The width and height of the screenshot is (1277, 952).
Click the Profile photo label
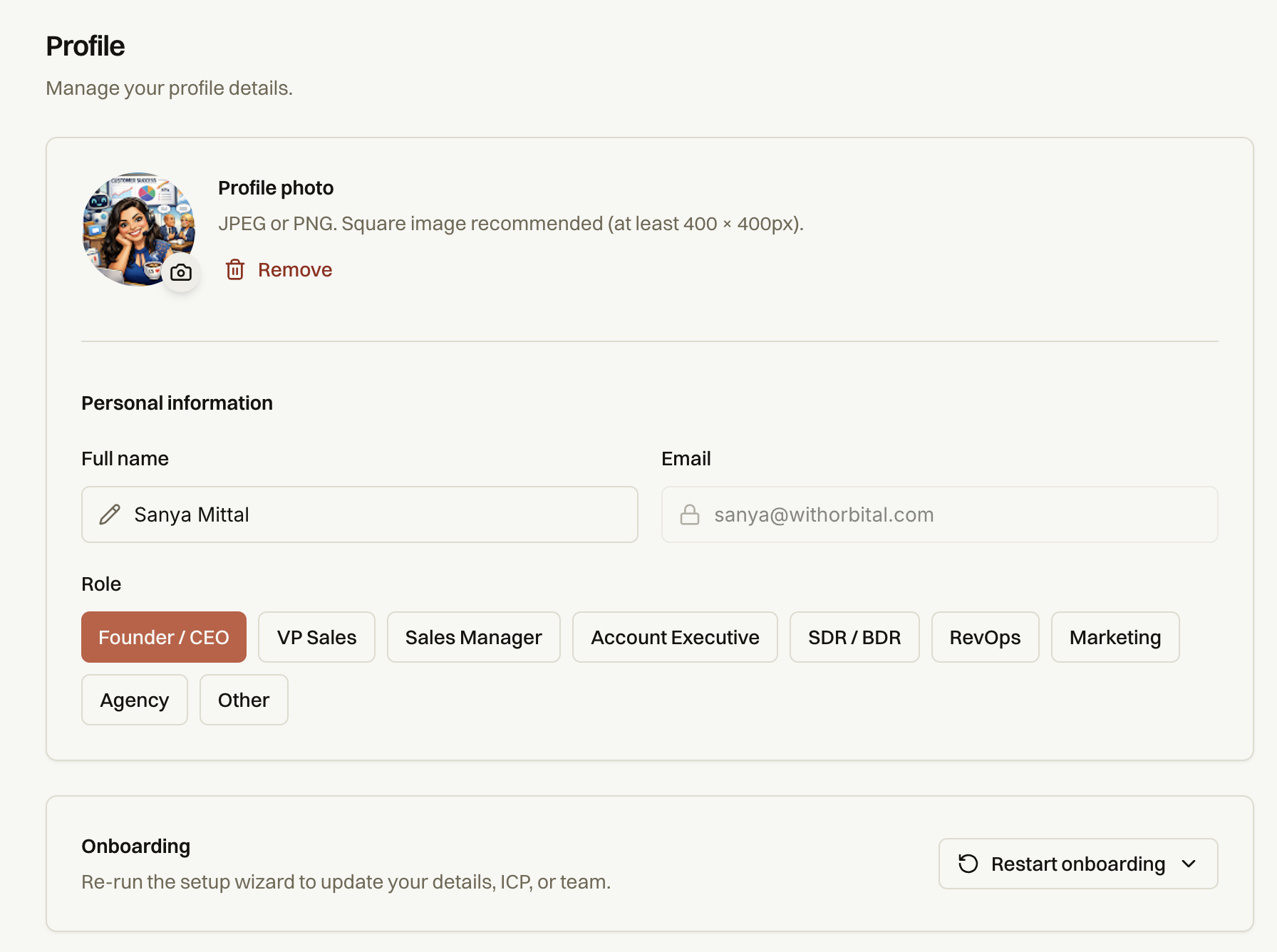276,187
